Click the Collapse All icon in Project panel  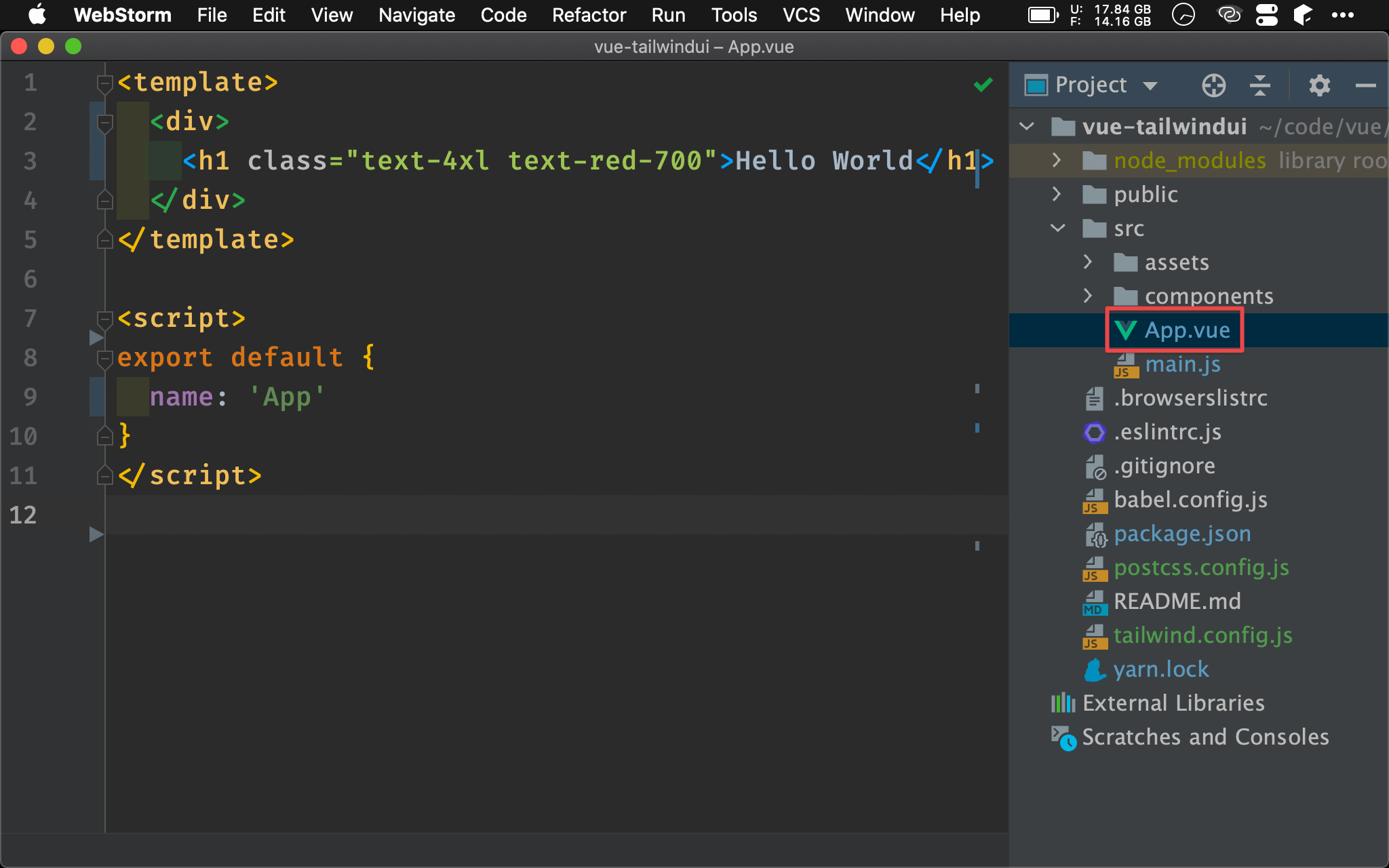[x=1260, y=85]
